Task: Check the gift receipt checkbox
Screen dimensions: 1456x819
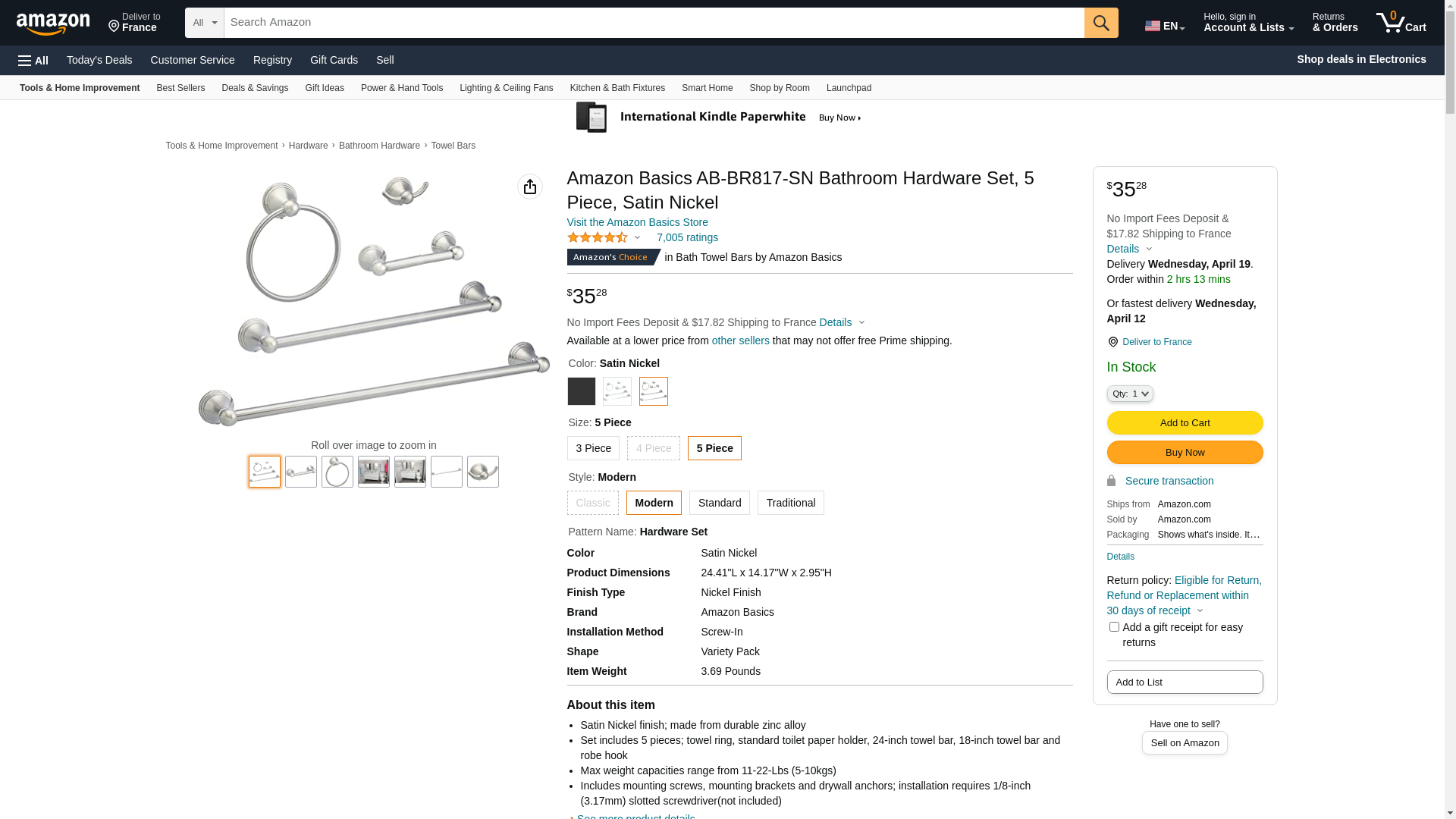Action: pos(1114,627)
